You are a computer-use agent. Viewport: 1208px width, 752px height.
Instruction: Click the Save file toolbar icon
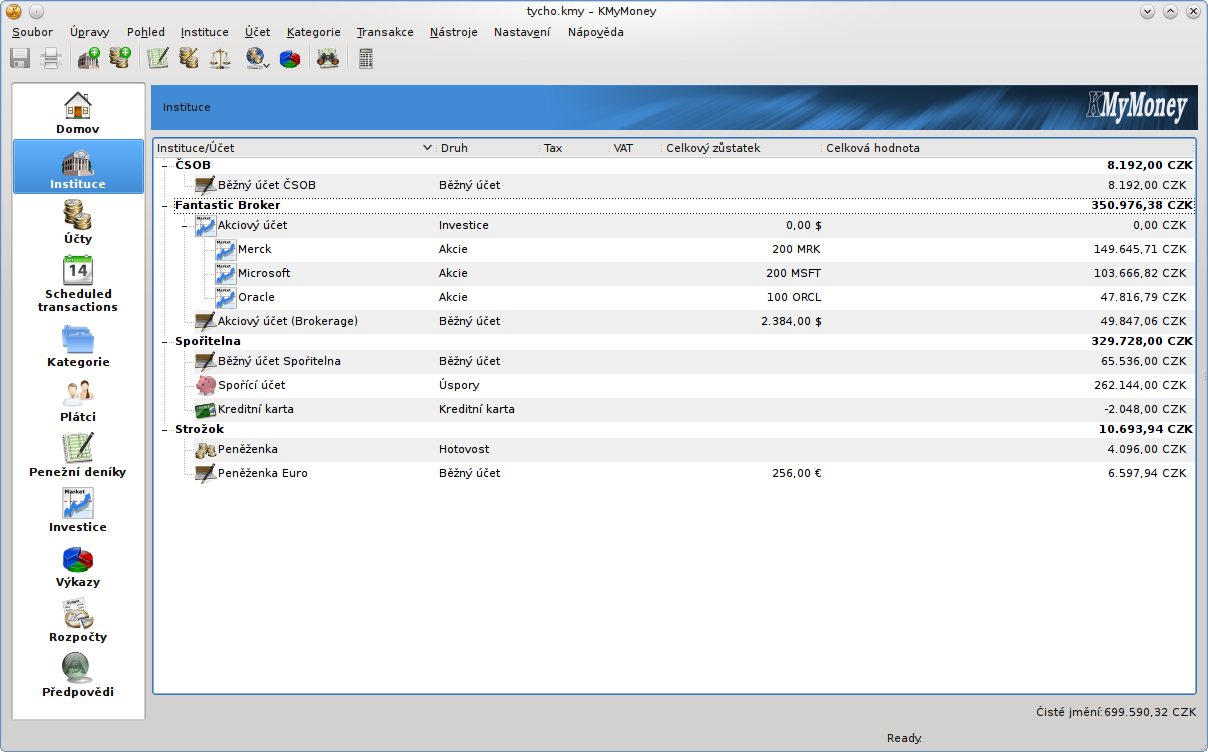[20, 59]
